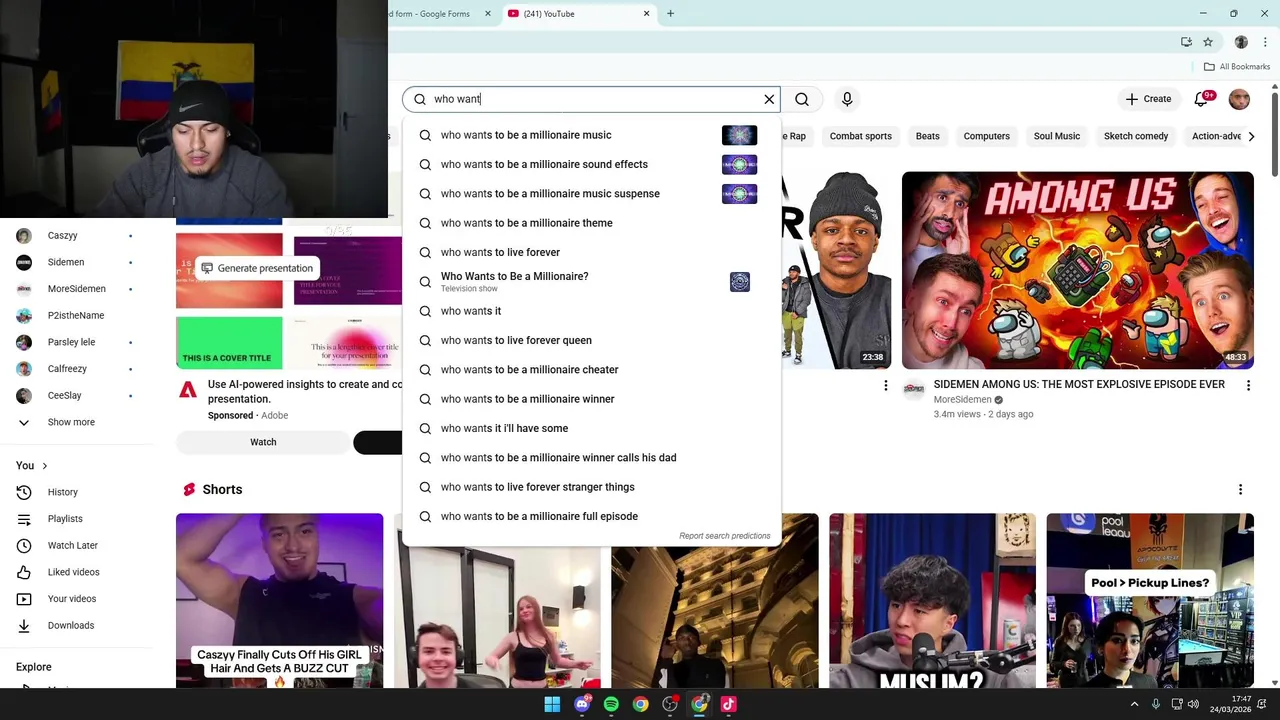Choose the 'who wants to be a millionaire winner' suggestion
1280x720 pixels.
pos(590,399)
